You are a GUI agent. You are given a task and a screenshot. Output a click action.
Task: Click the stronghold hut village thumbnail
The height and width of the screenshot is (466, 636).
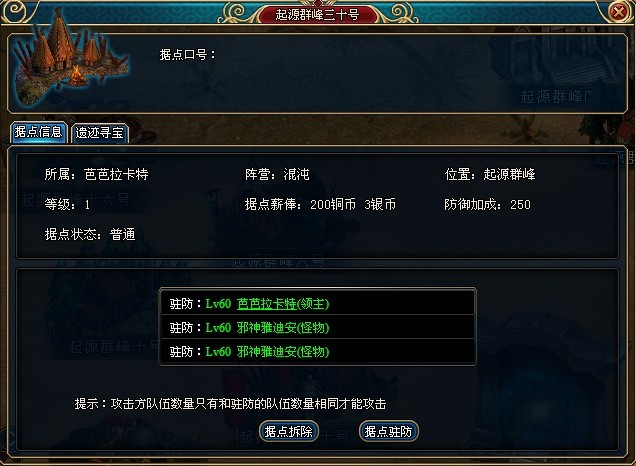point(69,59)
